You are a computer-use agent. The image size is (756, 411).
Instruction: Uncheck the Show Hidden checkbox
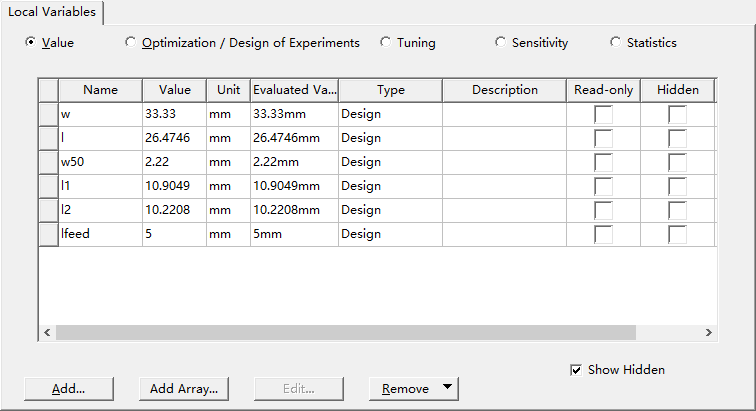point(576,370)
